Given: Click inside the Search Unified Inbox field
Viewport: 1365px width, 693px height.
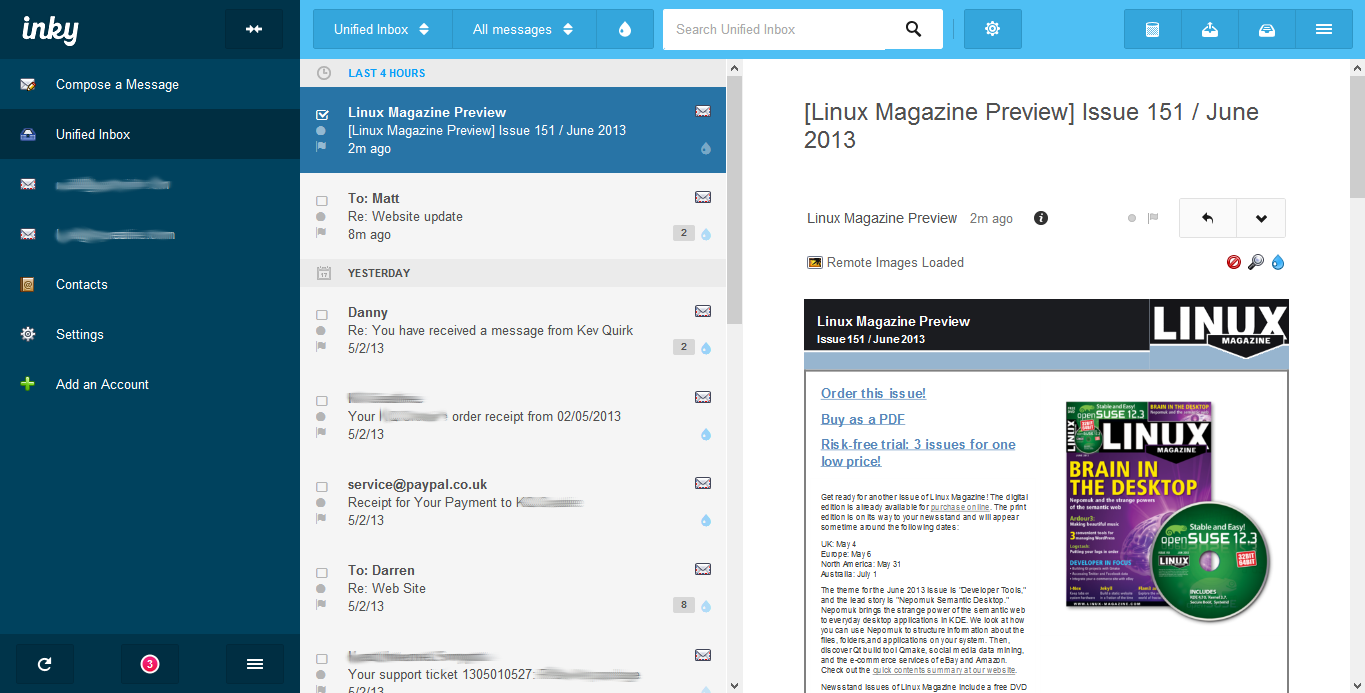Looking at the screenshot, I should (x=775, y=29).
